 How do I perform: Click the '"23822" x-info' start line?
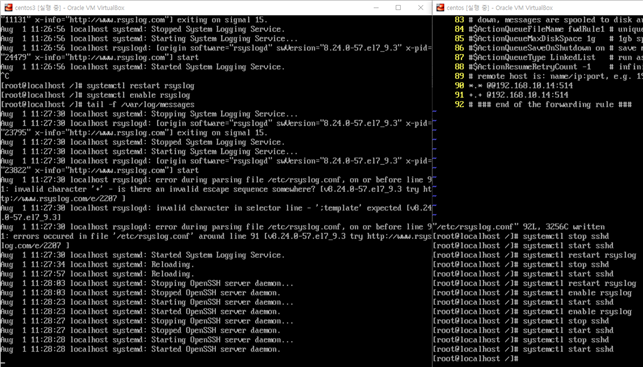[x=100, y=171]
